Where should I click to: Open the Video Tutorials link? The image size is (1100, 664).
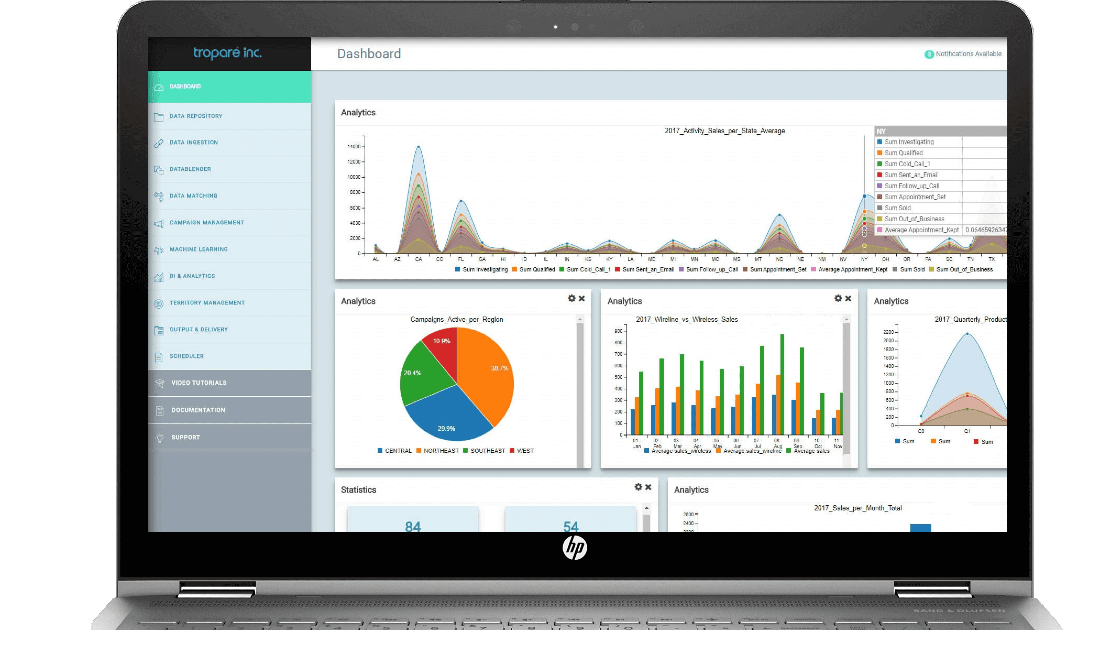198,383
